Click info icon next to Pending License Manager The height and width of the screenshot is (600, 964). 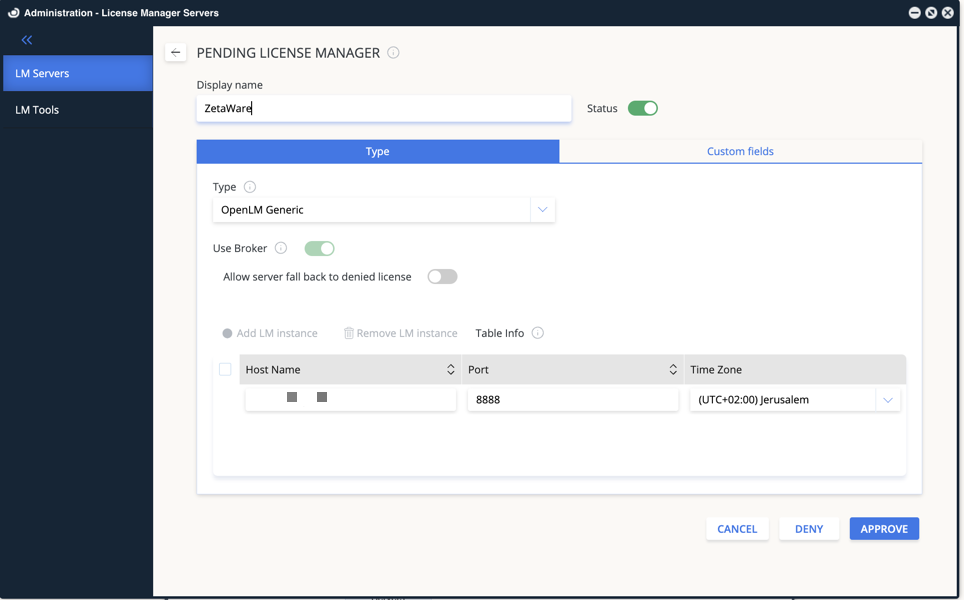pyautogui.click(x=393, y=53)
